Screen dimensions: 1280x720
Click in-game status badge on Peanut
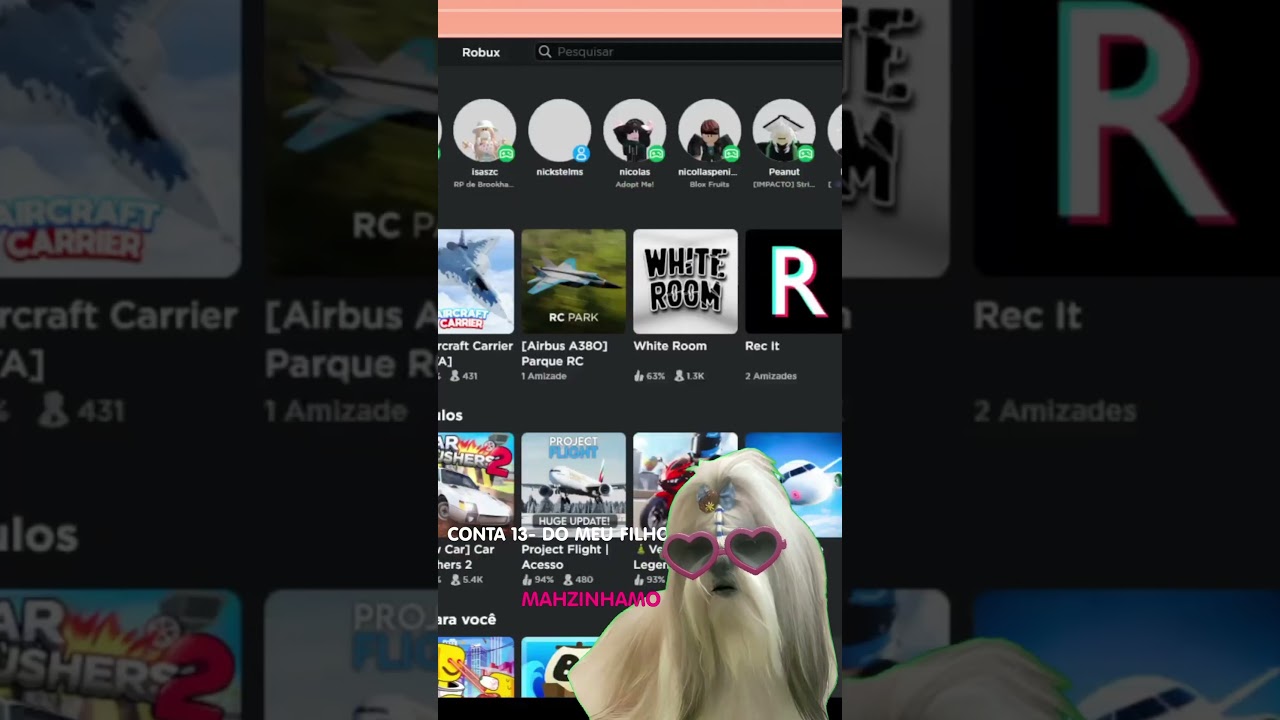pyautogui.click(x=806, y=154)
